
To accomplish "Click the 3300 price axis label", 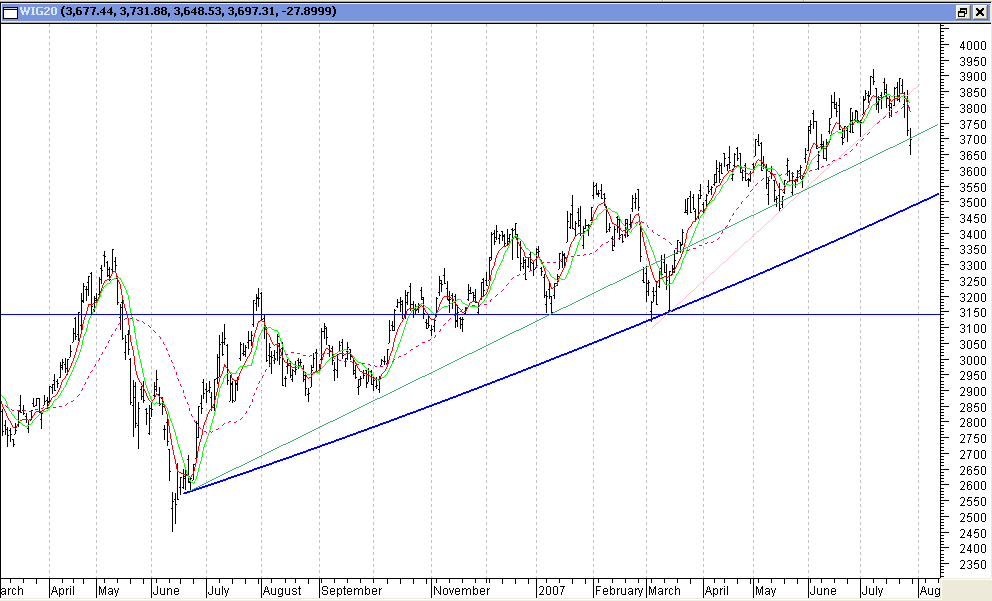I will pyautogui.click(x=972, y=266).
